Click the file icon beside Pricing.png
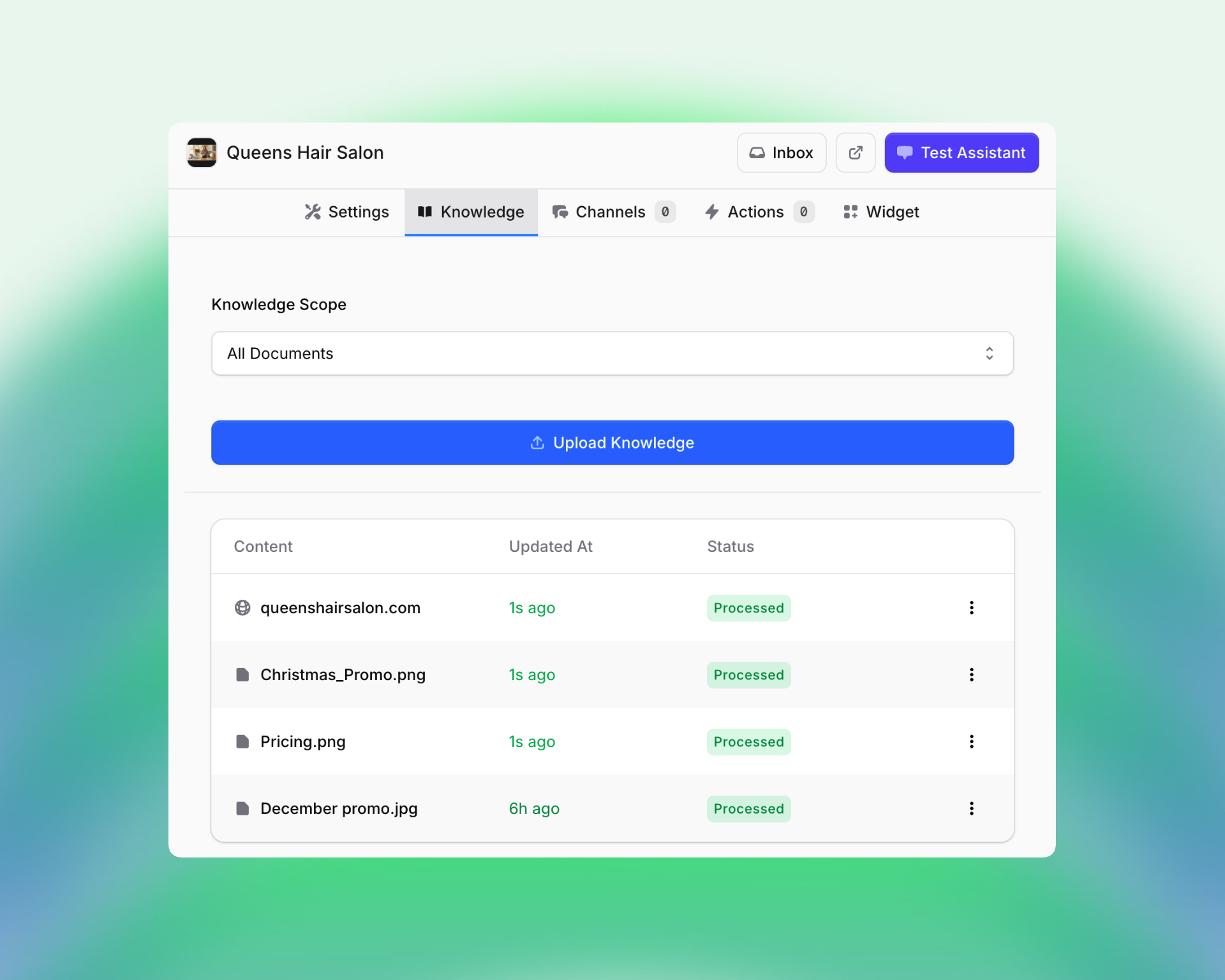 242,741
